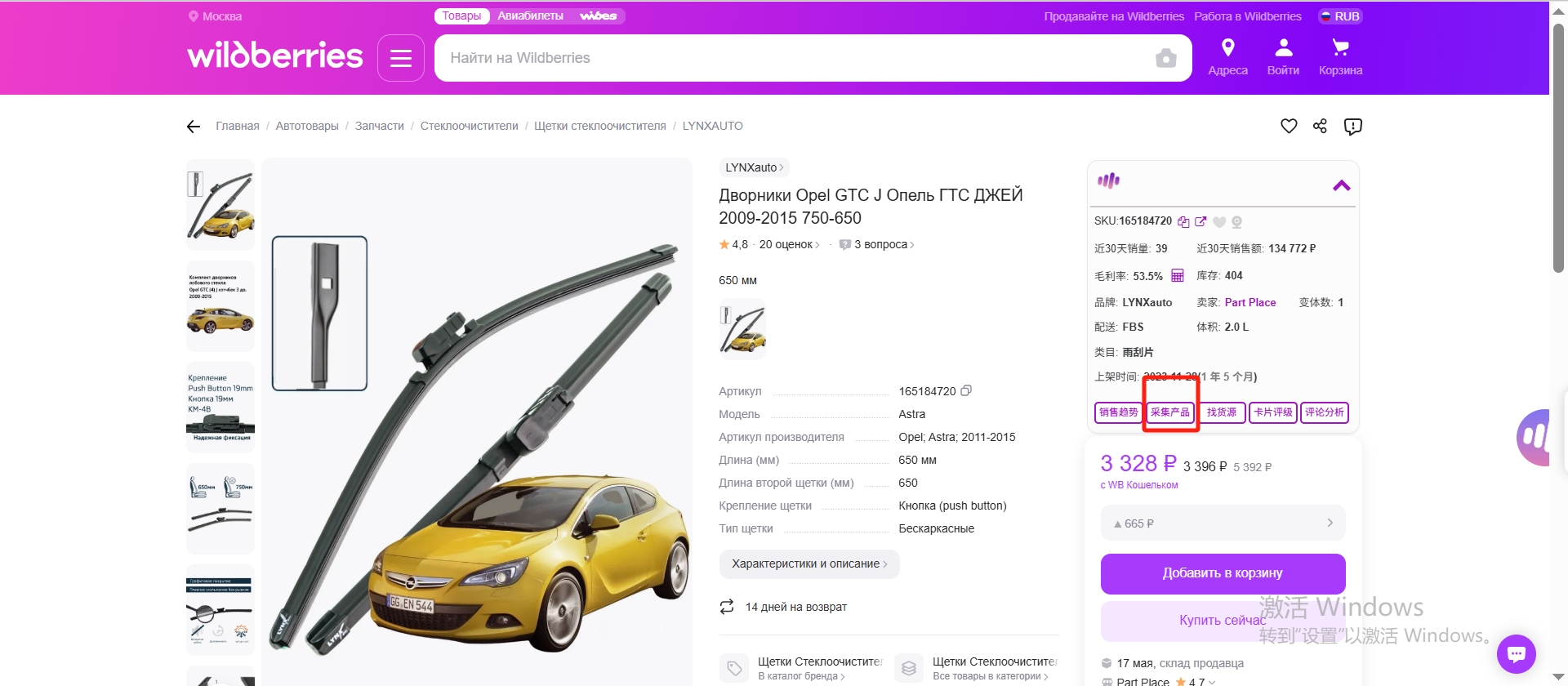This screenshot has width=1568, height=686.
Task: Select first thumbnail with wipers and car
Action: pos(220,205)
